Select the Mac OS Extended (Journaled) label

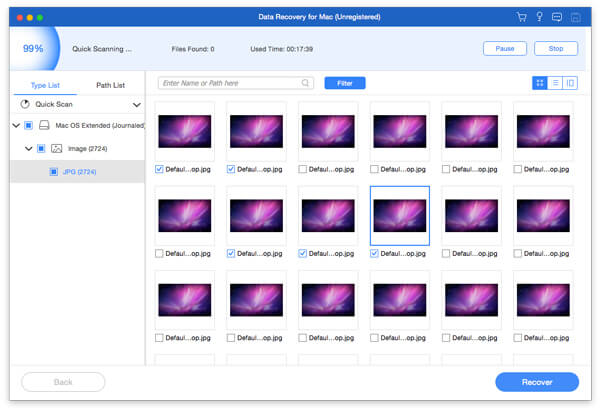[100, 125]
